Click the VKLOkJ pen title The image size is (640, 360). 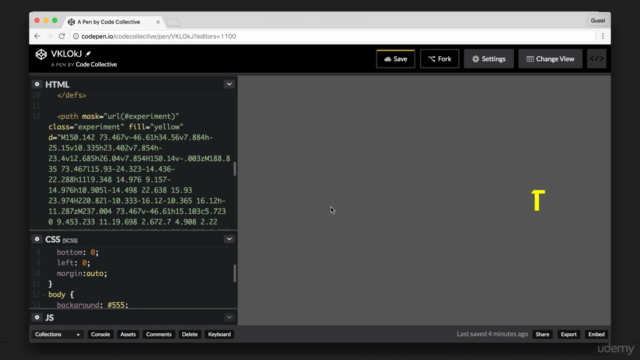pos(67,53)
